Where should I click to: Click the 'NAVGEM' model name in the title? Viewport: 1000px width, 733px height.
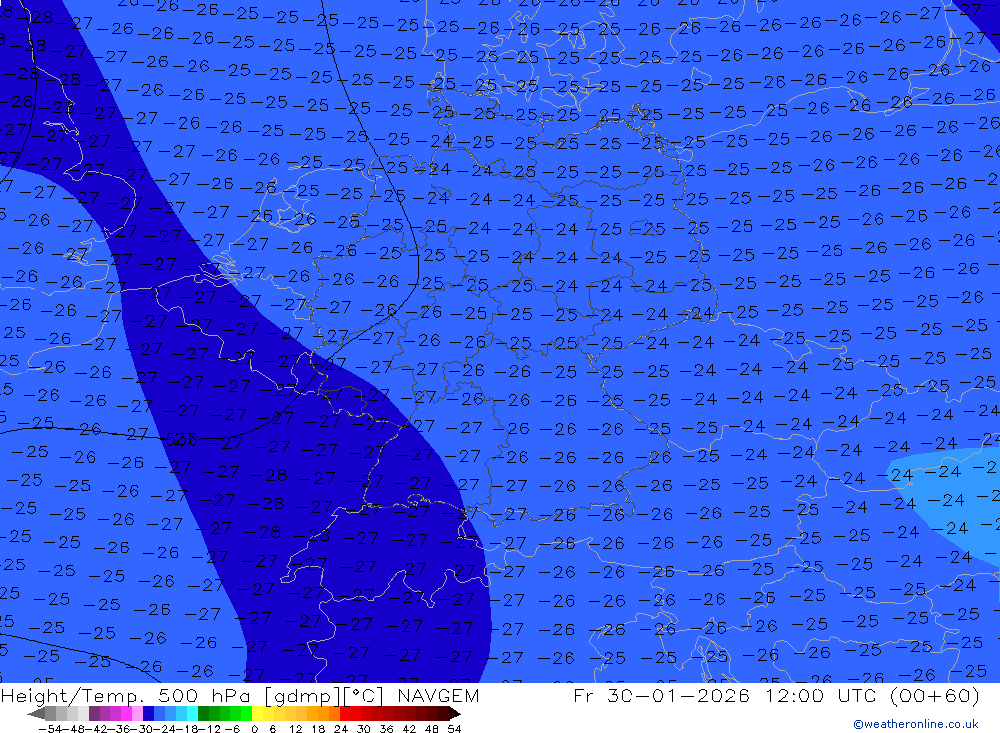tap(438, 695)
